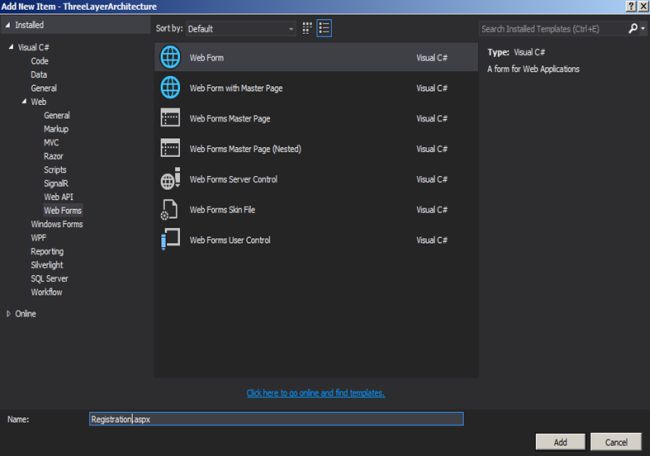This screenshot has height=456, width=650.
Task: Collapse the Web tree node
Action: (24, 101)
